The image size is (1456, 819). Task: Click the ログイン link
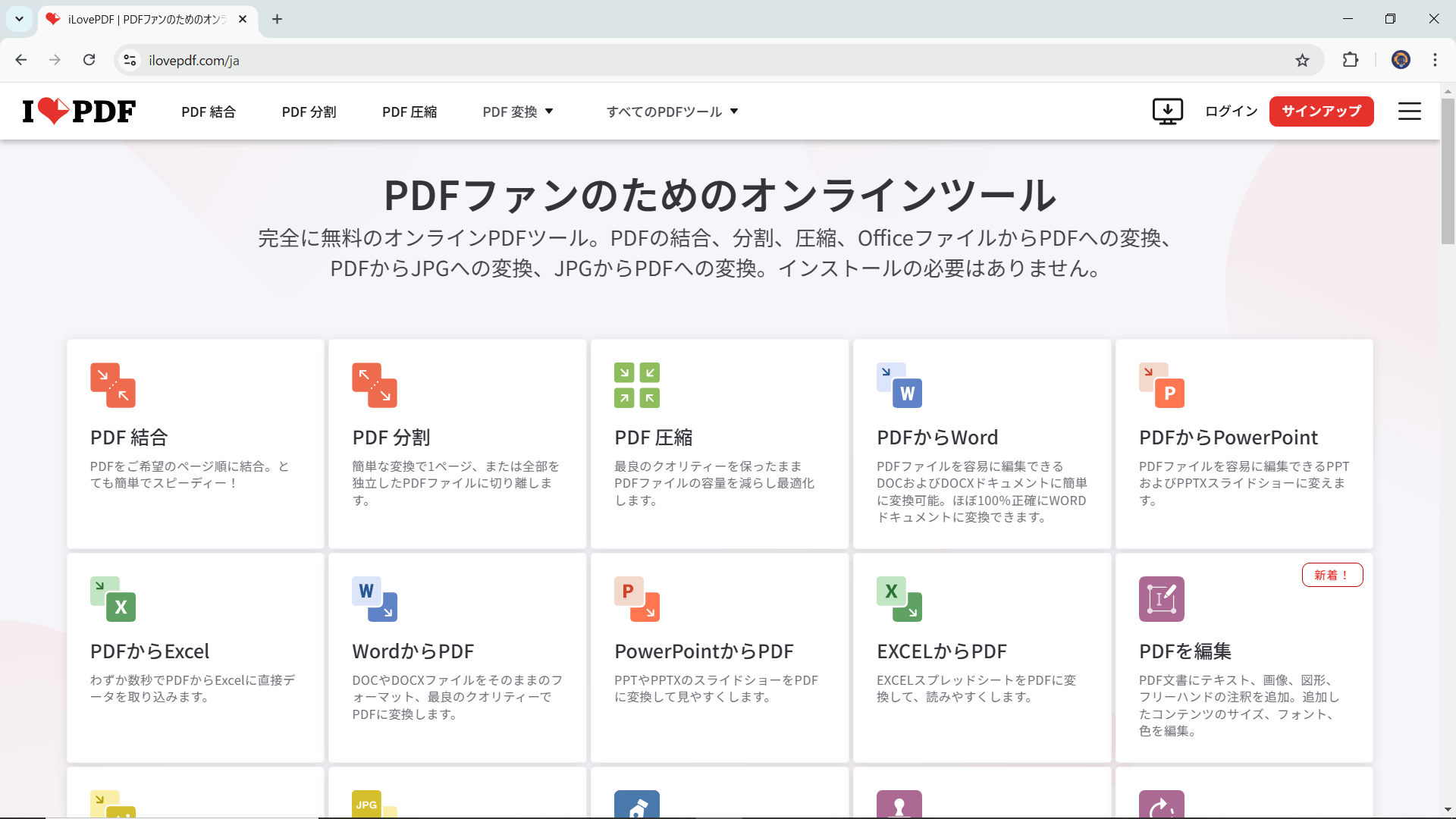tap(1231, 111)
